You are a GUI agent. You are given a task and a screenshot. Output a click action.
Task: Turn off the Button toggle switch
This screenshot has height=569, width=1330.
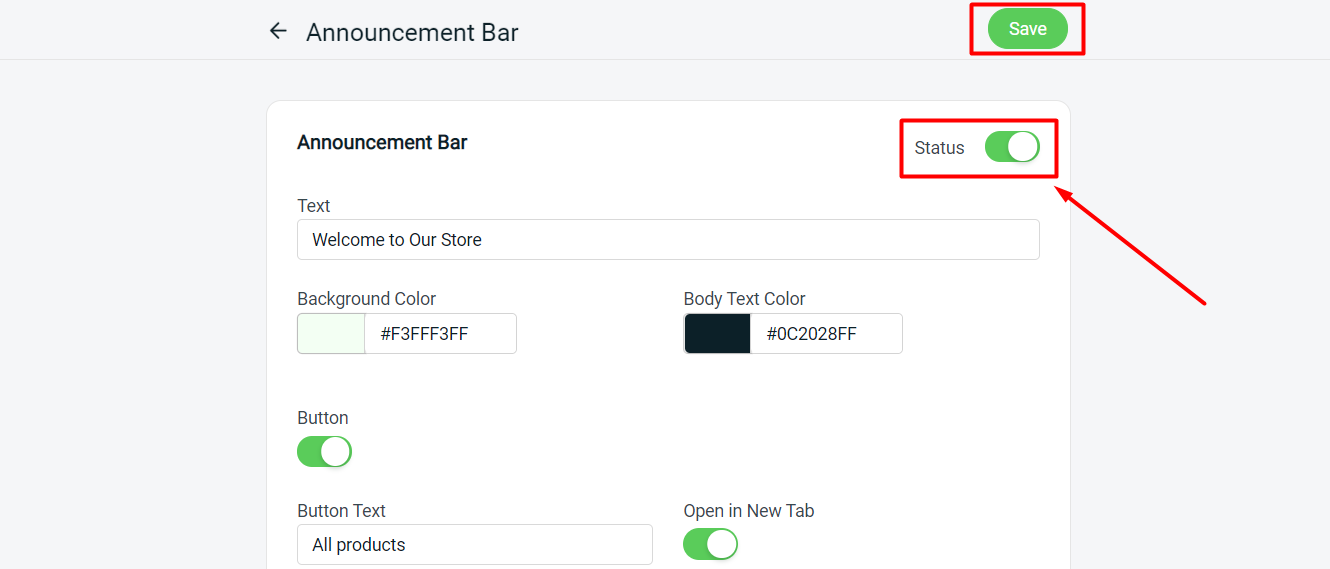coord(324,451)
